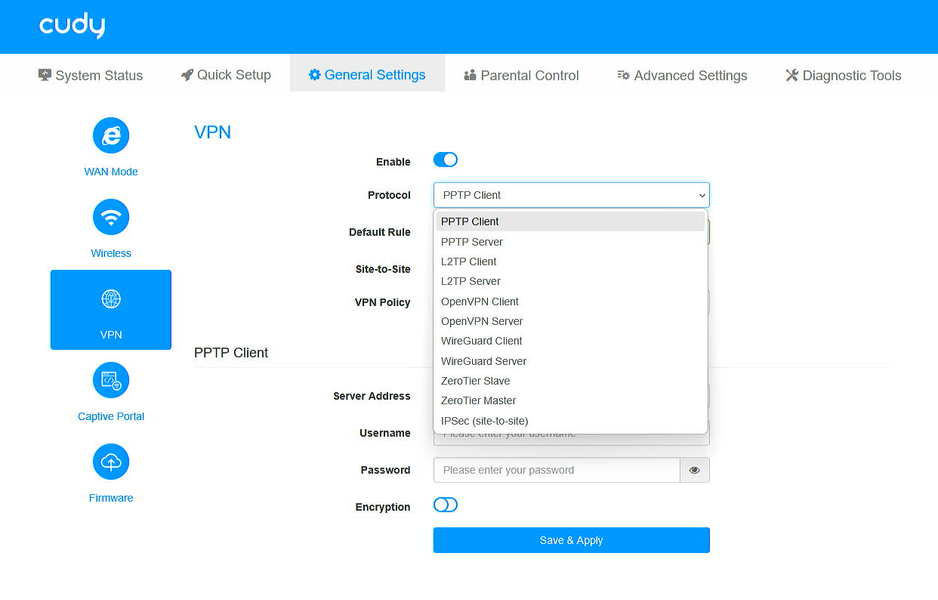Switch to the Parental Control tab
The image size is (938, 600).
click(x=521, y=75)
